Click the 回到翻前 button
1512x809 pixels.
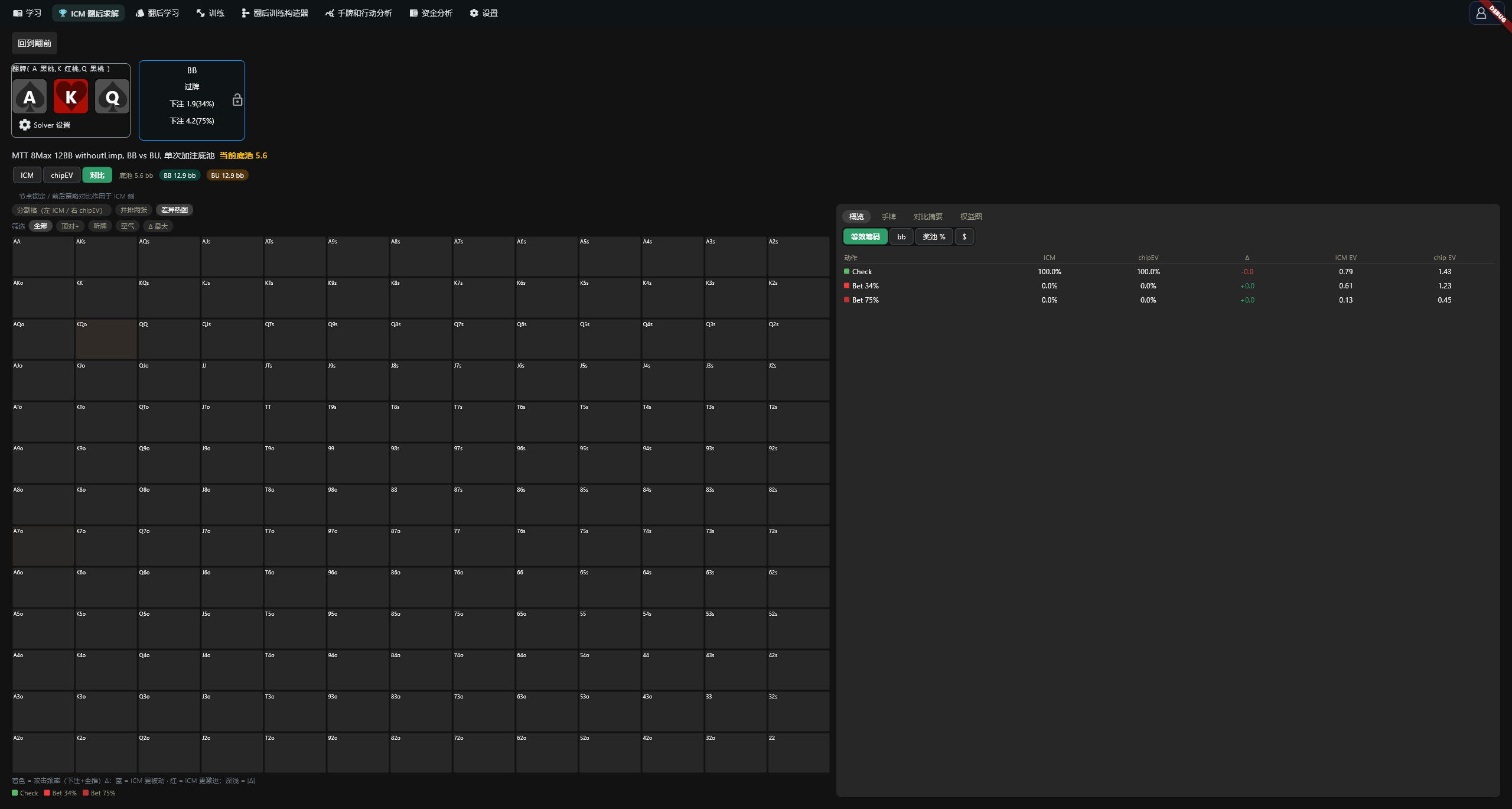click(34, 43)
